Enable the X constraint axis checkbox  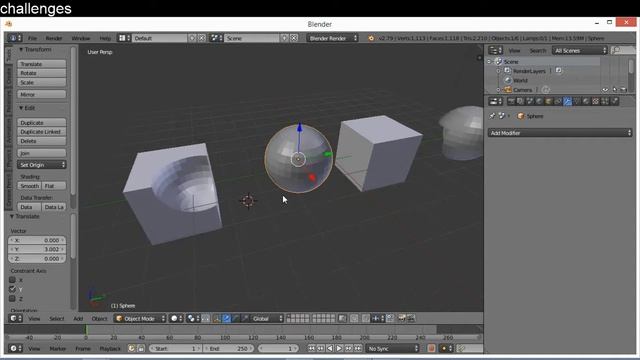pyautogui.click(x=12, y=280)
